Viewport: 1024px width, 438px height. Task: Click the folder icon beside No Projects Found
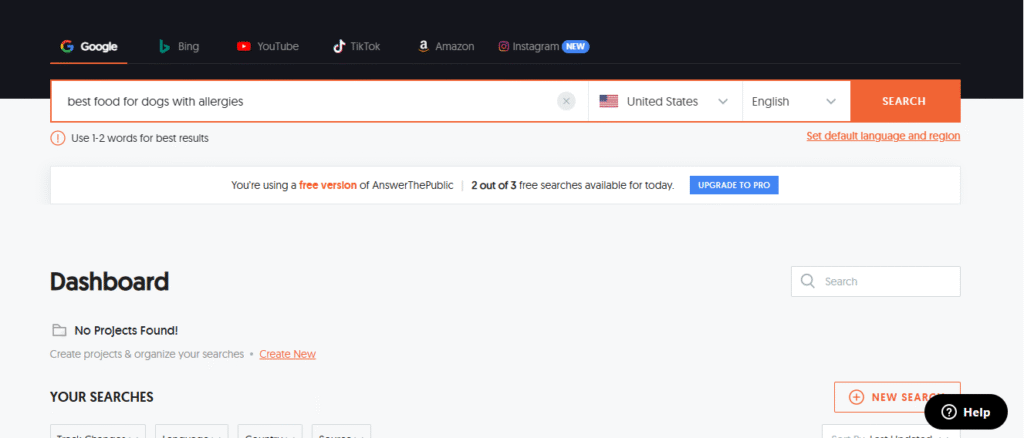(59, 330)
